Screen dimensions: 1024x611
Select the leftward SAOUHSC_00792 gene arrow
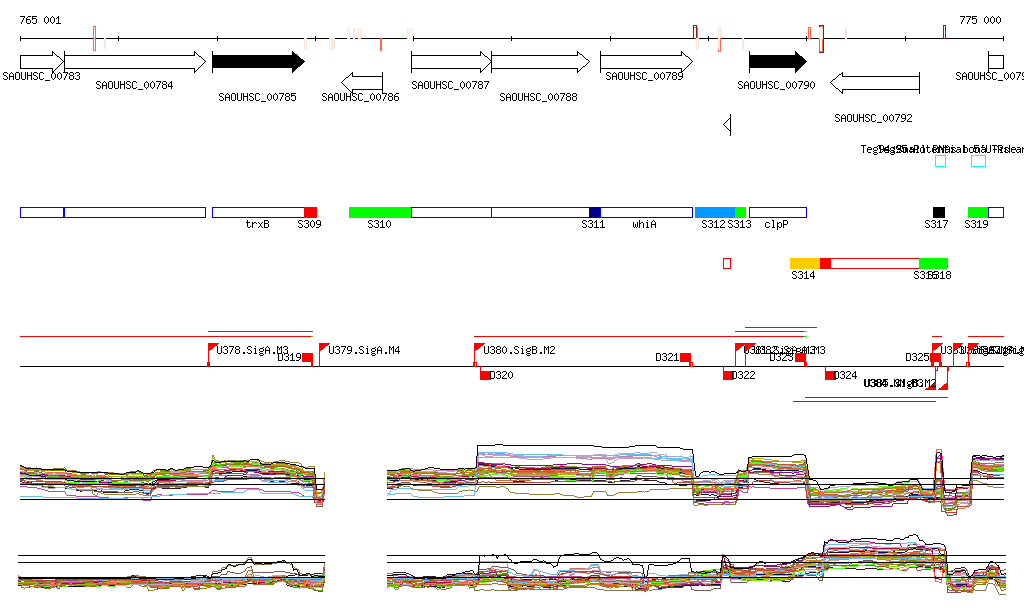(x=875, y=83)
